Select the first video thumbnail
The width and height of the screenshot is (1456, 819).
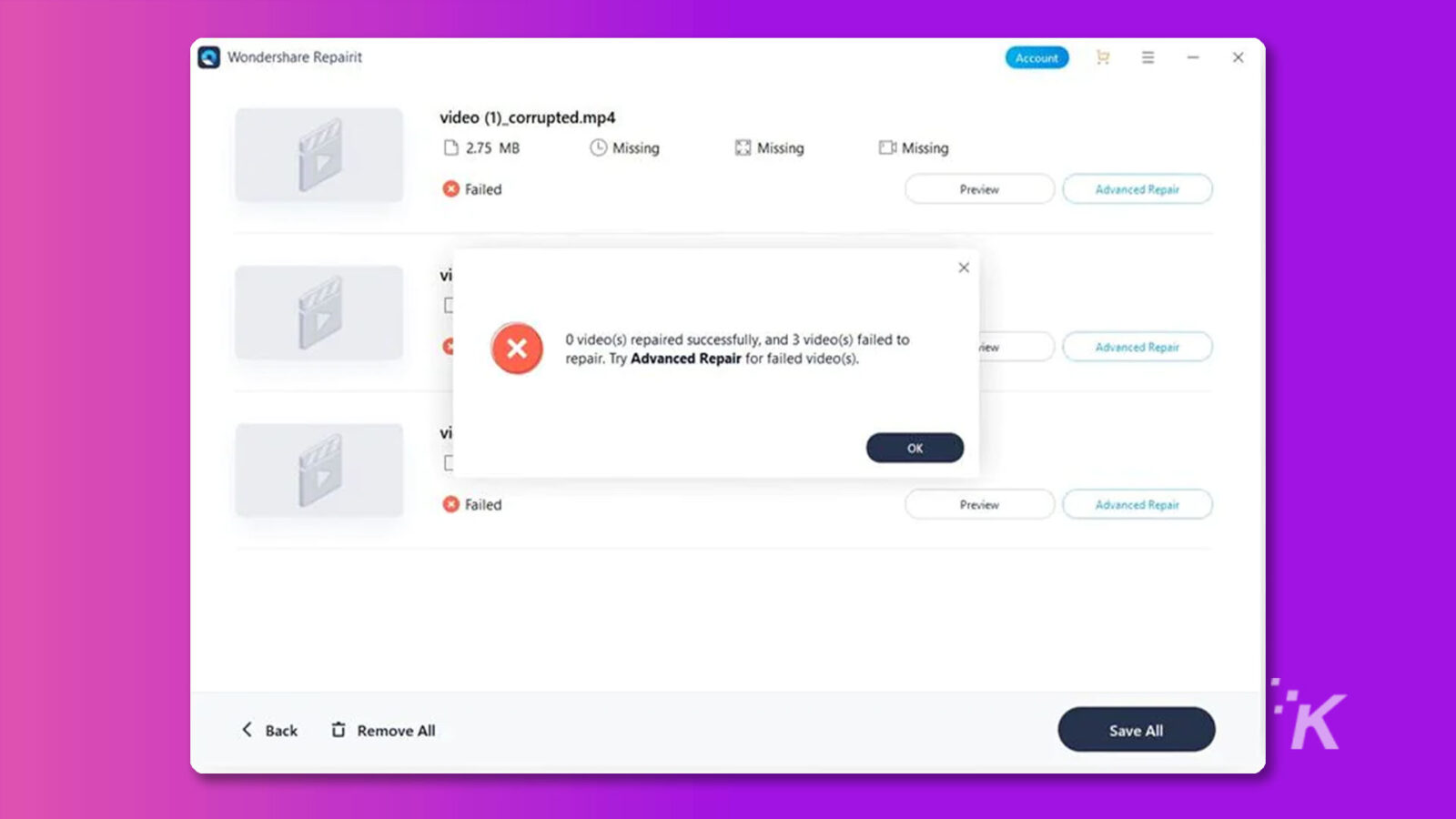point(318,155)
